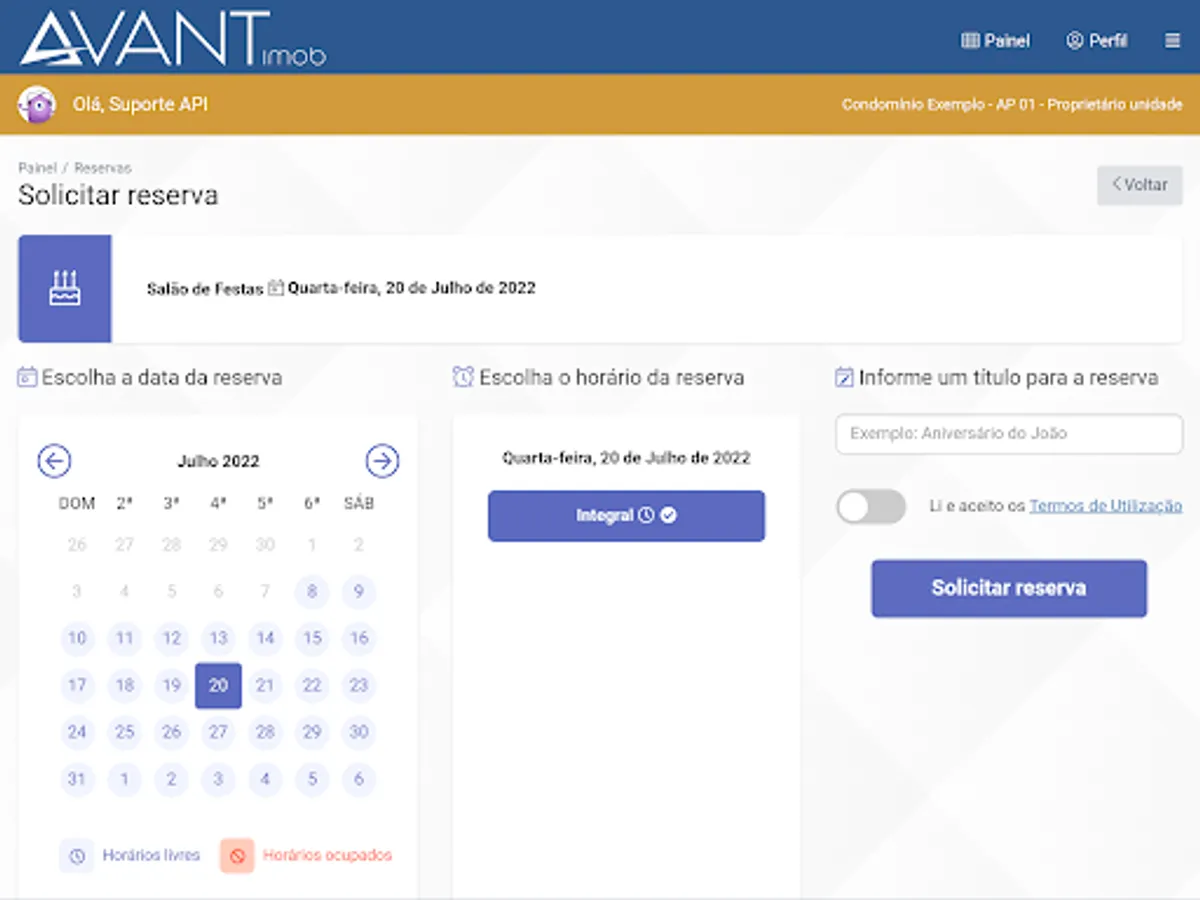The image size is (1200, 900).
Task: Click edit icon beside Informe um título
Action: [844, 377]
